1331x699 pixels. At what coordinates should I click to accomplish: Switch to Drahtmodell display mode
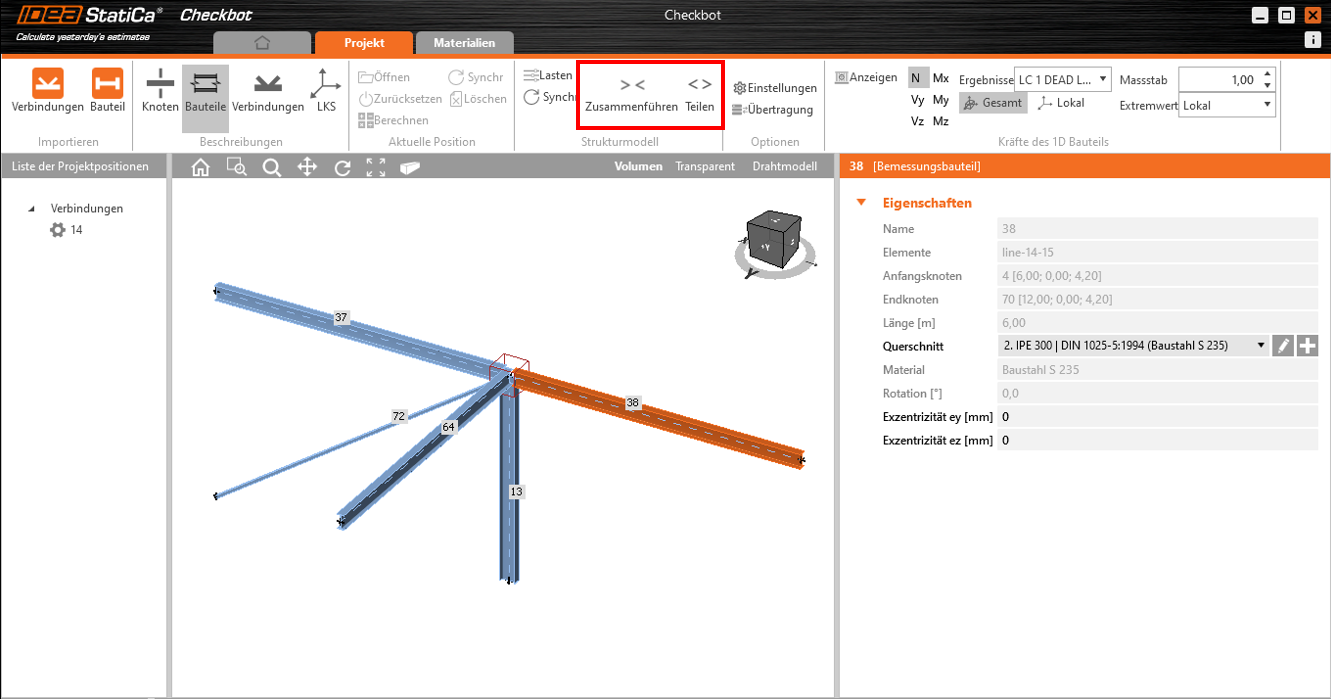tap(785, 167)
